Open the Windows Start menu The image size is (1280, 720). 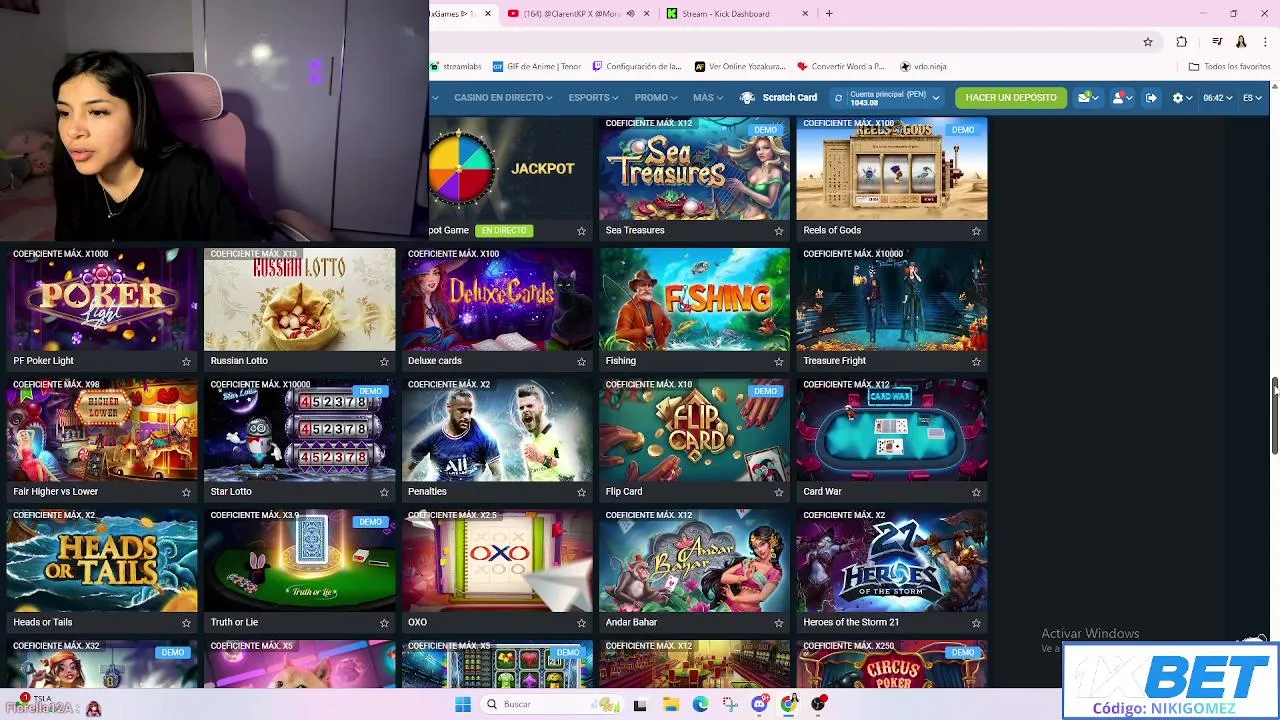[x=463, y=705]
